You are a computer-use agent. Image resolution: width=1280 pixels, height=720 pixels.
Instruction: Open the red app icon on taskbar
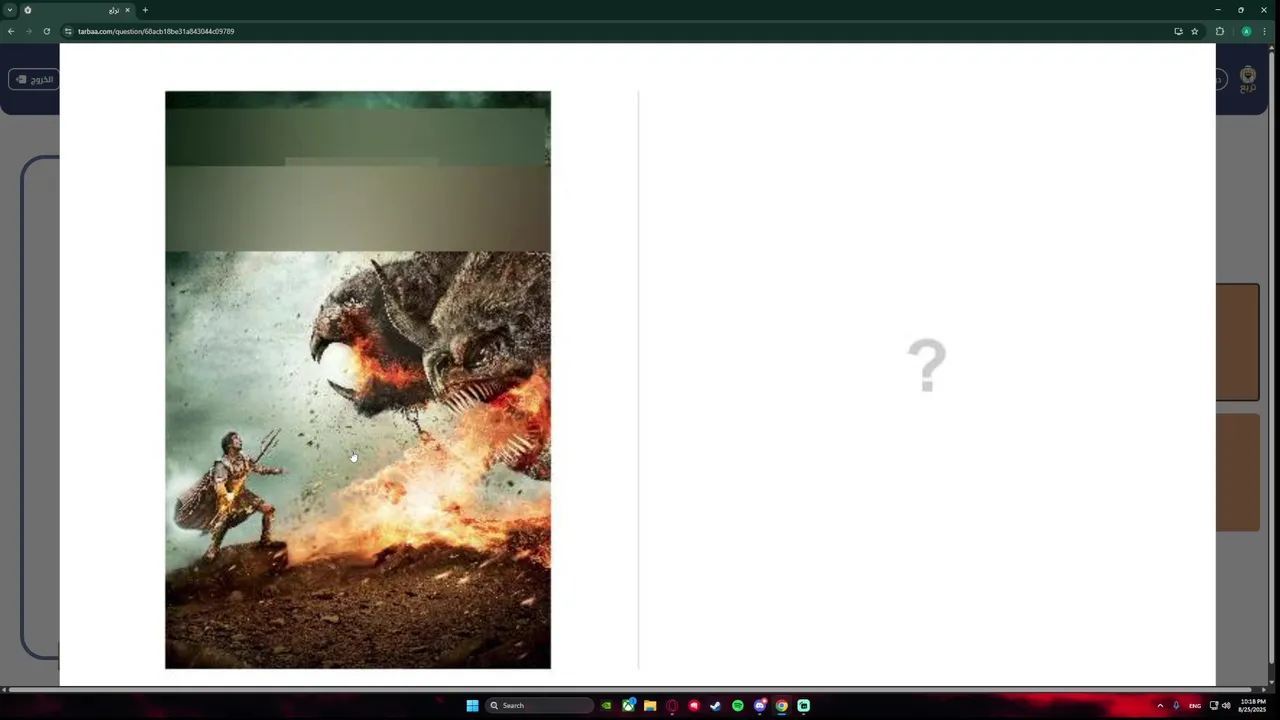pyautogui.click(x=694, y=705)
